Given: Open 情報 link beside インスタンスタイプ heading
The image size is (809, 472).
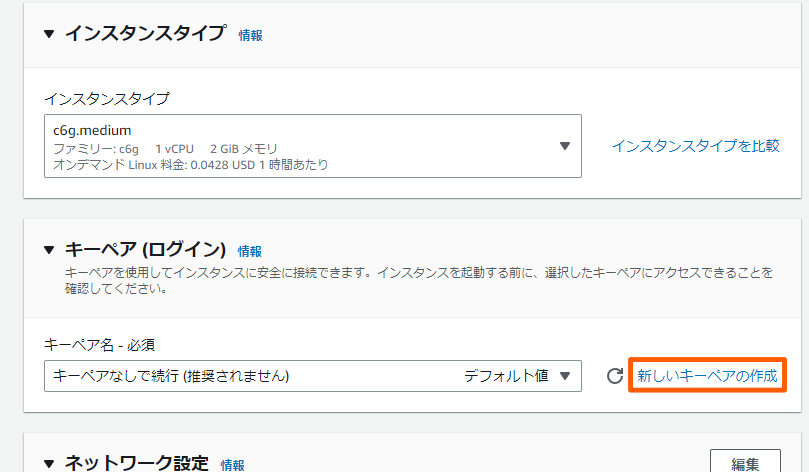Looking at the screenshot, I should (250, 35).
